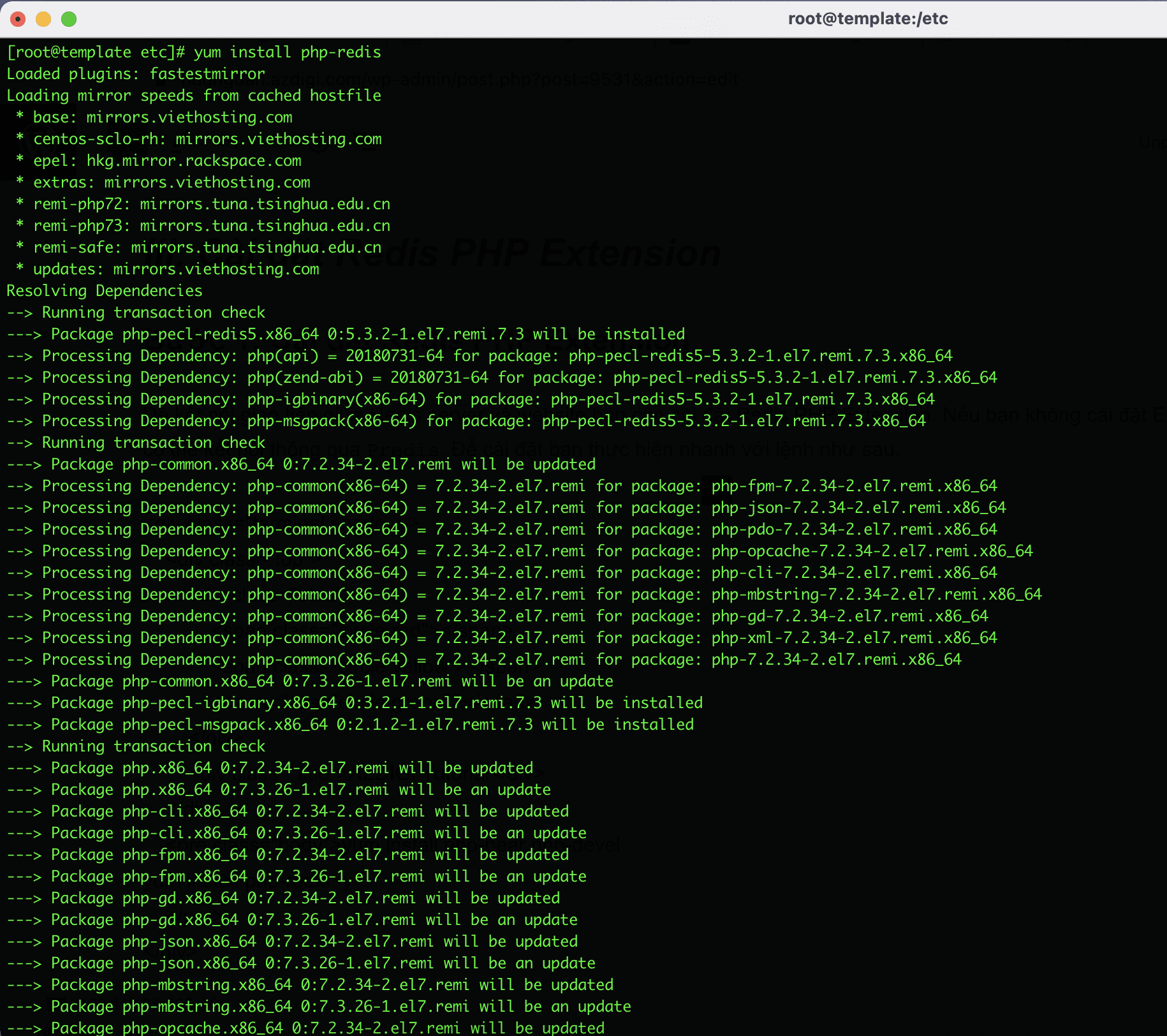Click the php-pecl-igbinary.x86_64 'will be installed' line

(x=355, y=703)
